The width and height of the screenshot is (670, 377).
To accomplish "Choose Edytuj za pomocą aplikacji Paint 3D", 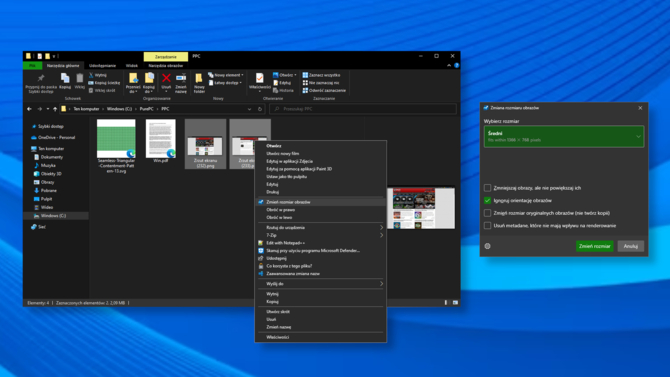I will [320, 169].
